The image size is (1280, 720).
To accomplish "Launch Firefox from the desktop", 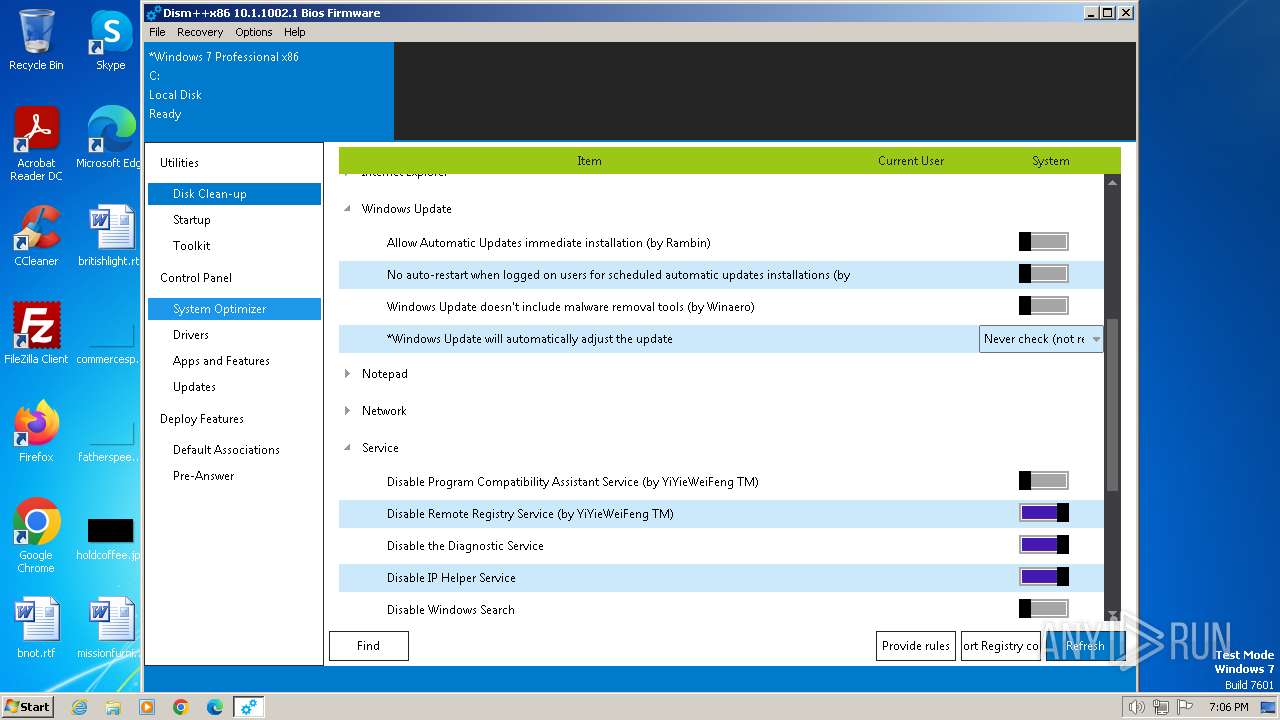I will (x=36, y=431).
